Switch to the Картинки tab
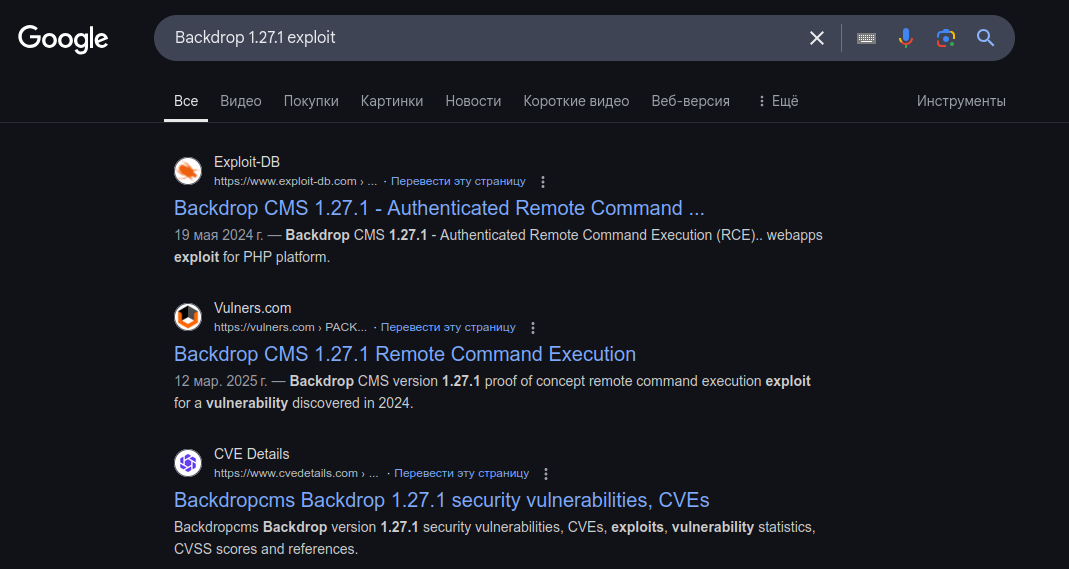The height and width of the screenshot is (569, 1069). coord(392,101)
